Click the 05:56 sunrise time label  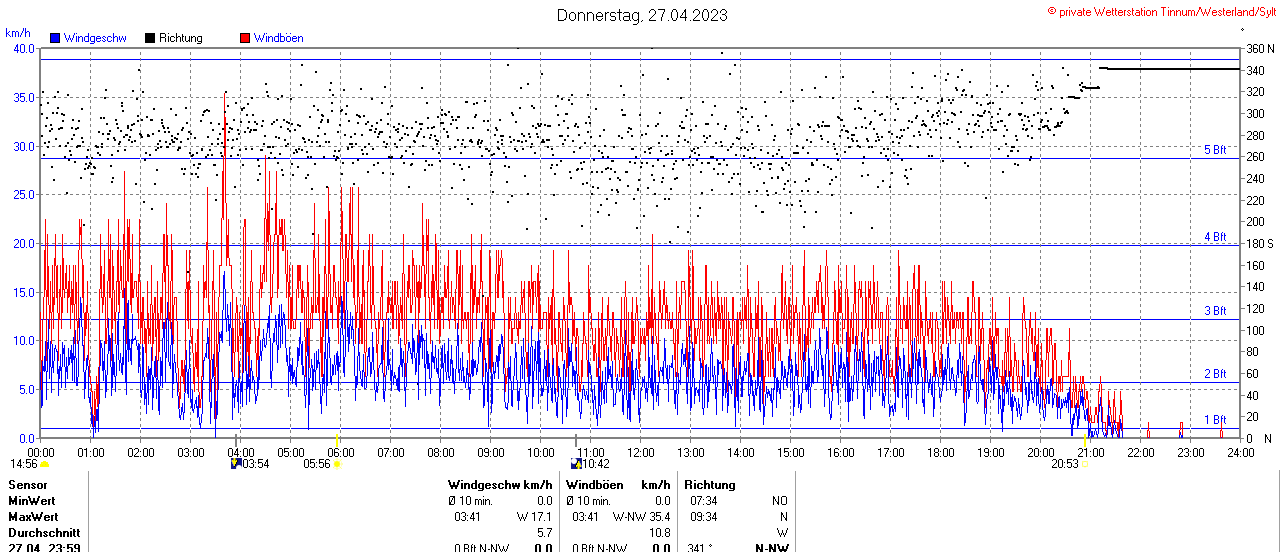point(317,464)
